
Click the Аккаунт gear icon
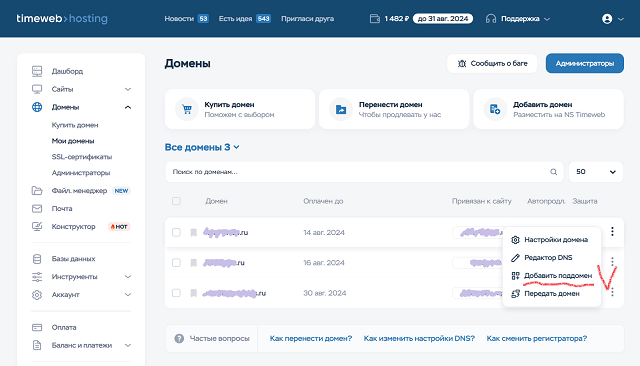pyautogui.click(x=37, y=295)
